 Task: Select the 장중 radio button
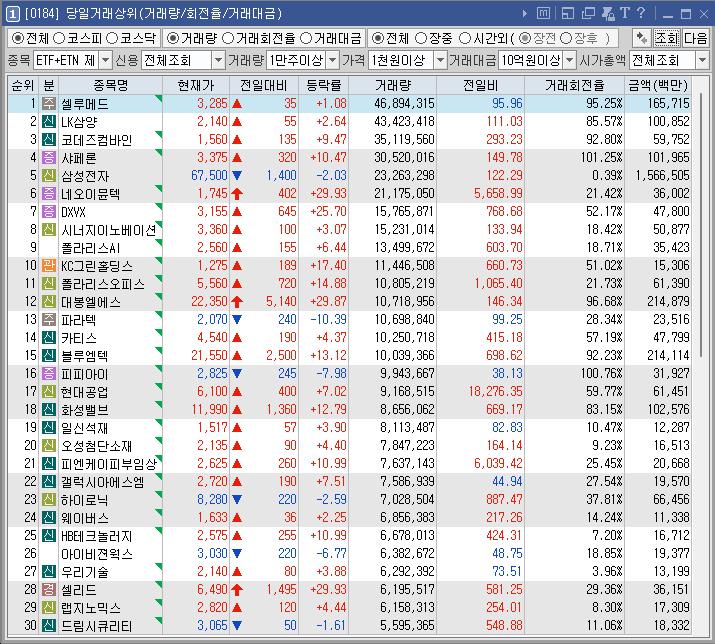(421, 38)
